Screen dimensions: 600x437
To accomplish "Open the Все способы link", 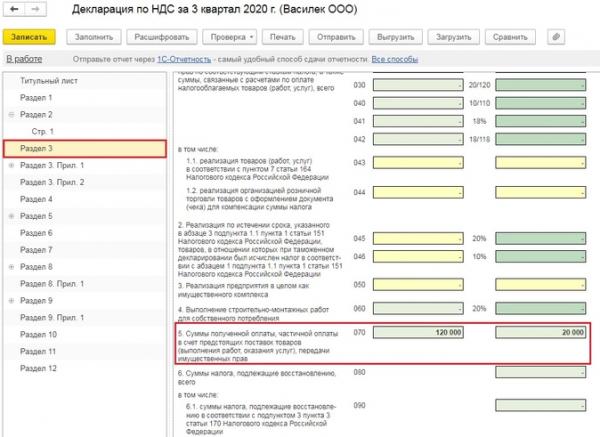I will (395, 59).
